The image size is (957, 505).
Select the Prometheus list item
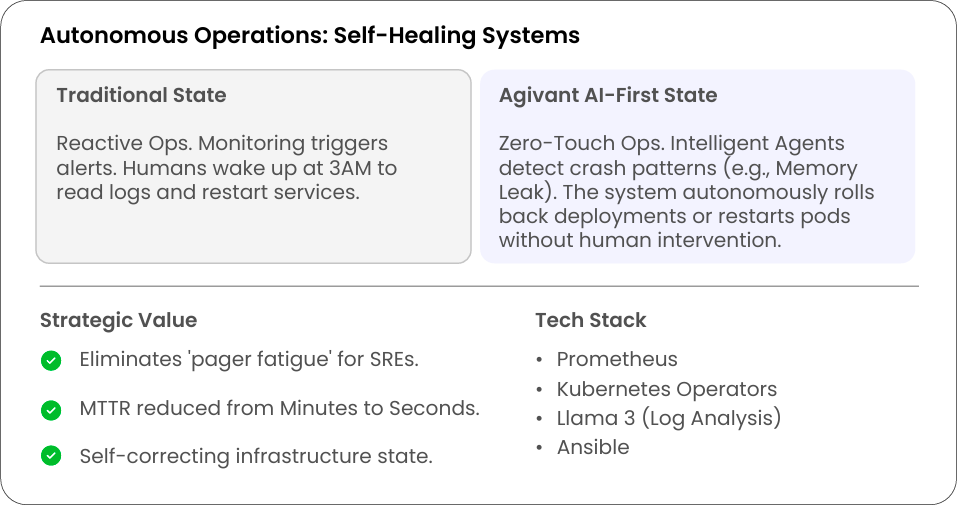617,359
